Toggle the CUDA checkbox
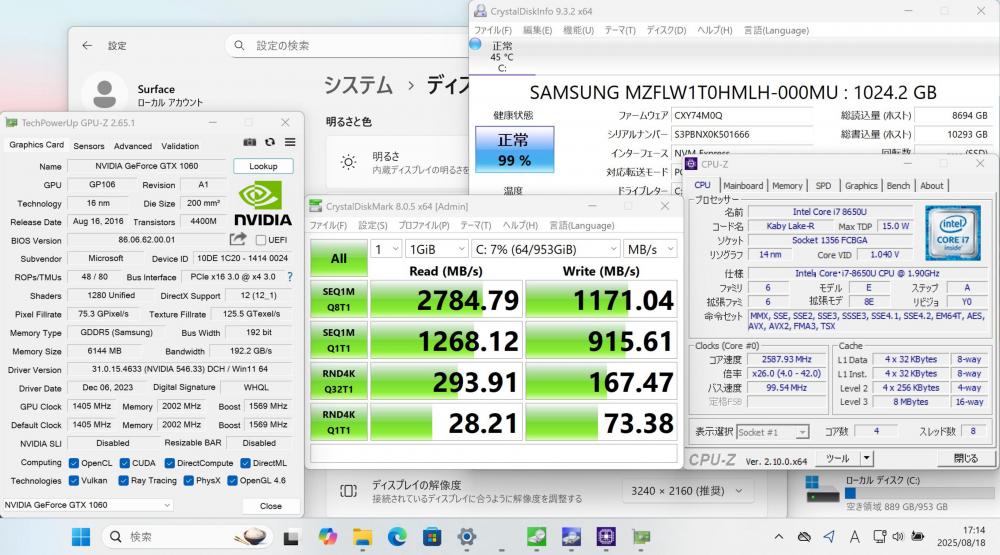The width and height of the screenshot is (1000, 555). coord(124,463)
